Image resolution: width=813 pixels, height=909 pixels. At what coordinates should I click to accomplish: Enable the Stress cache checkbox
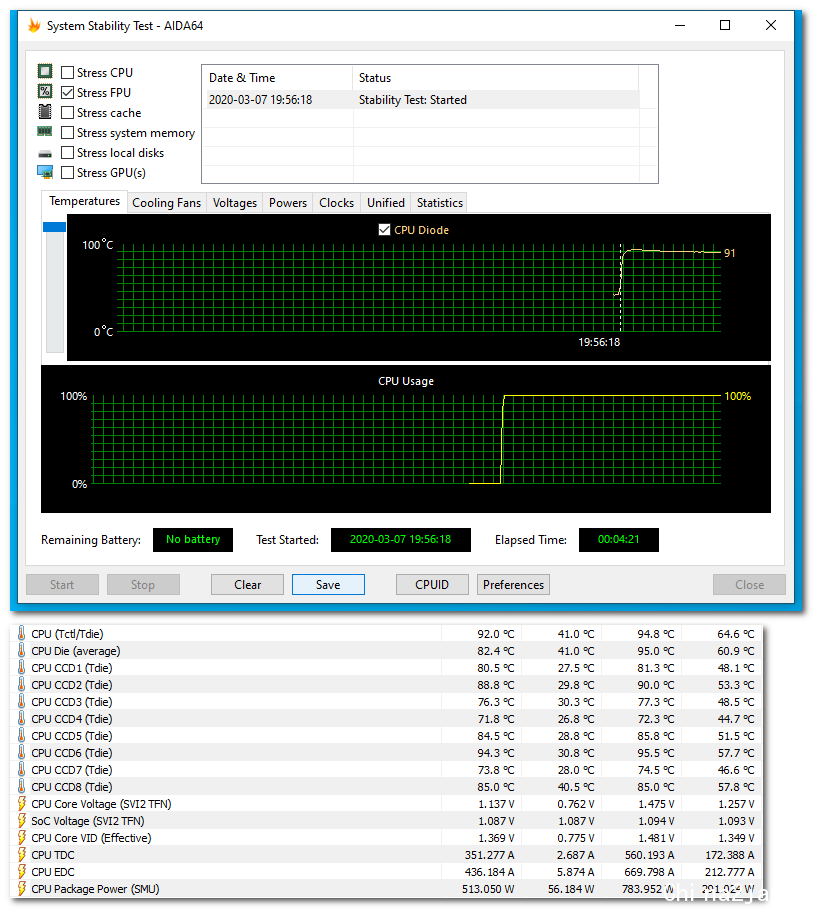[67, 112]
